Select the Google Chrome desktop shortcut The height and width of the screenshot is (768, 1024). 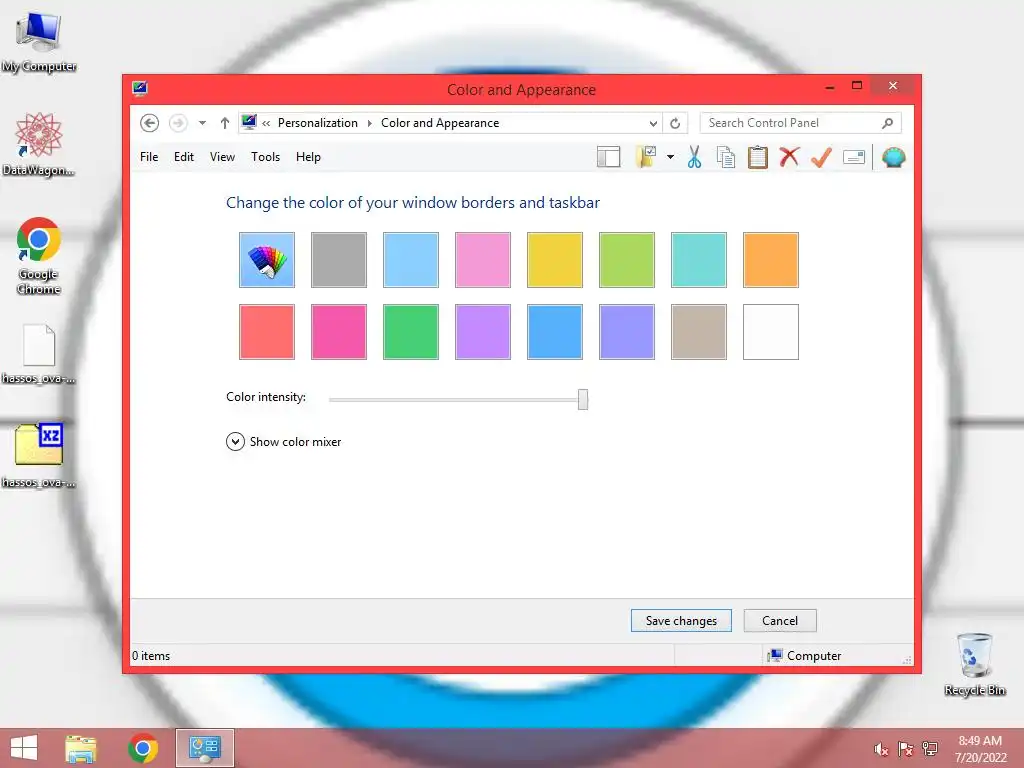coord(39,256)
